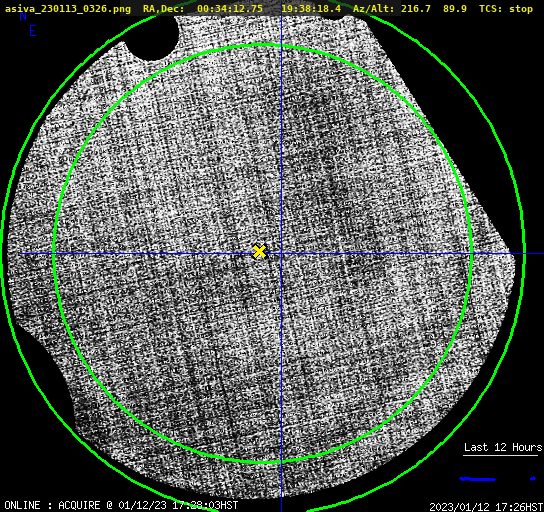
Task: Click the crosshair intersection at image center
Action: click(281, 254)
